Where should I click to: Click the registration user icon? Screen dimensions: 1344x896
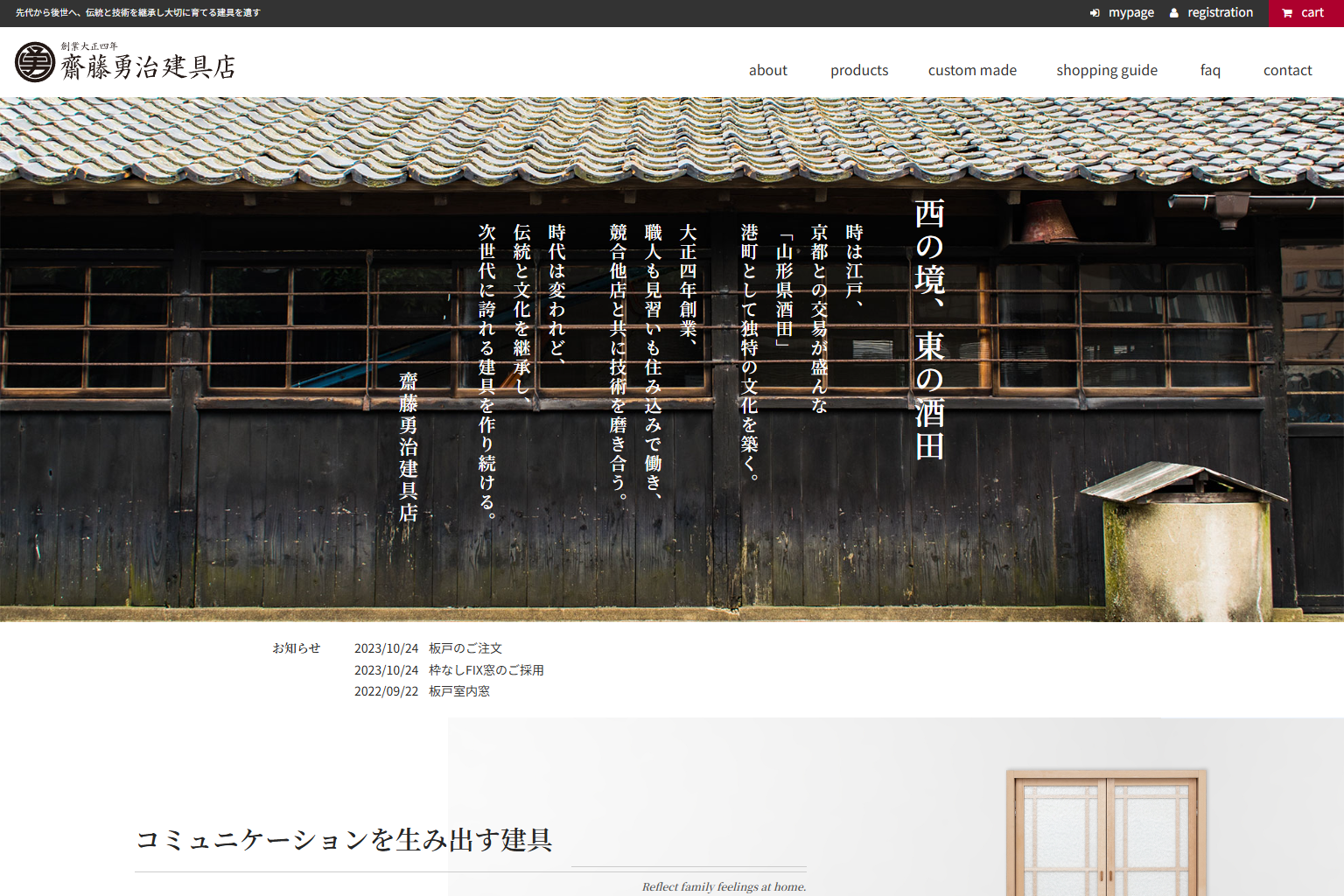1174,13
